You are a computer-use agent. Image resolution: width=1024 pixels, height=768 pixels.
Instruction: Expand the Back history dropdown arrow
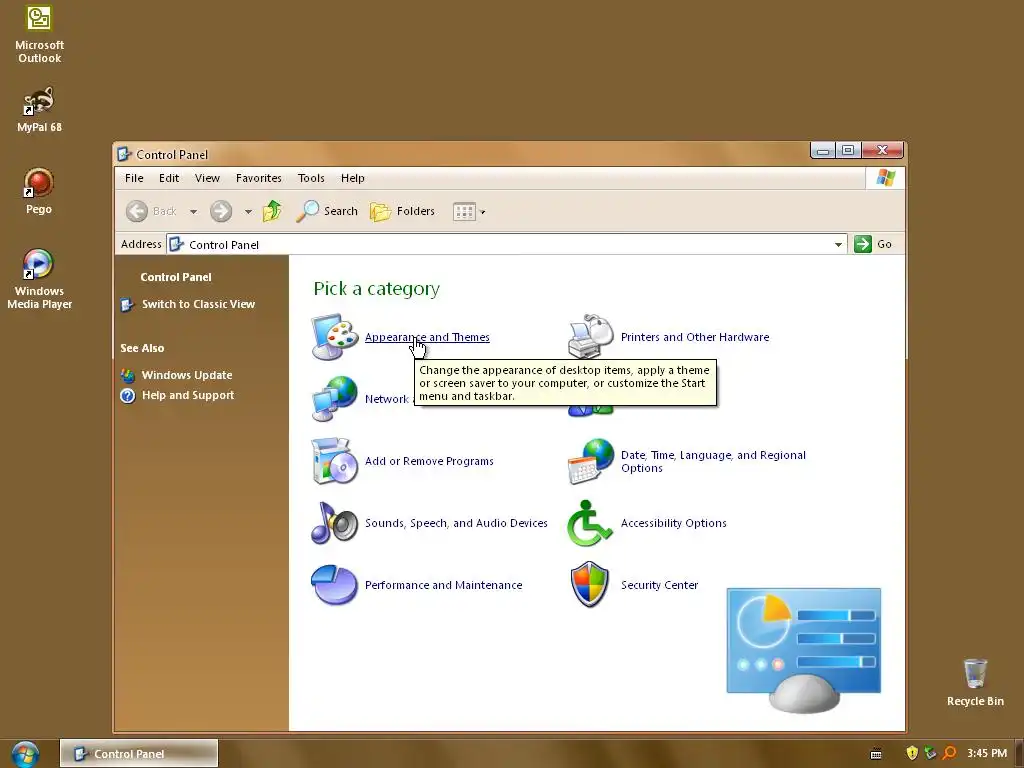coord(193,212)
